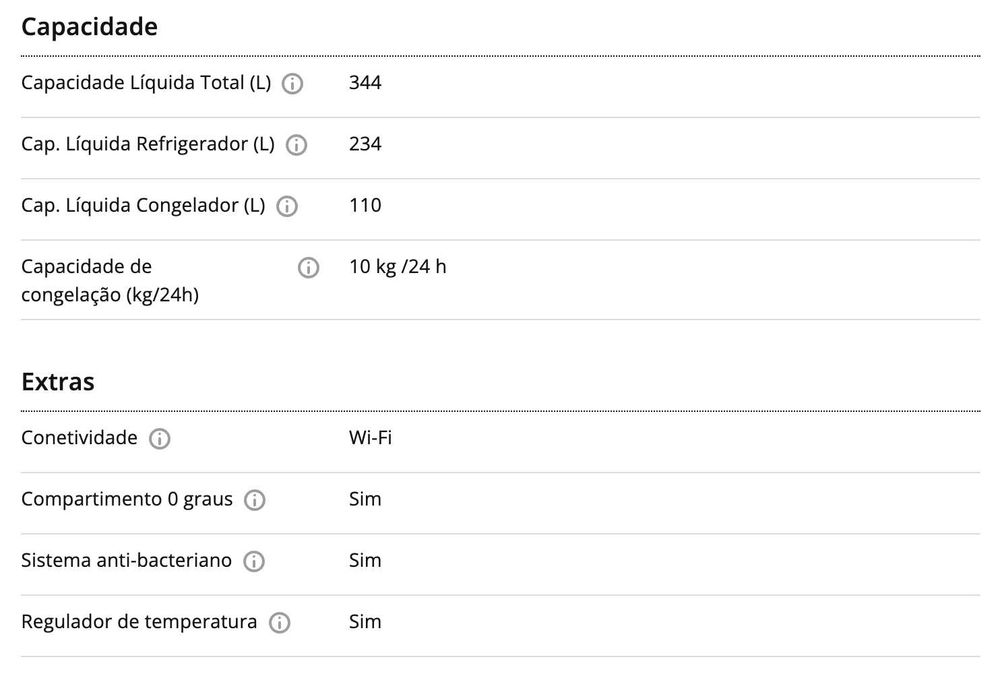1000x693 pixels.
Task: Click the 10 kg /24 h value
Action: [397, 267]
